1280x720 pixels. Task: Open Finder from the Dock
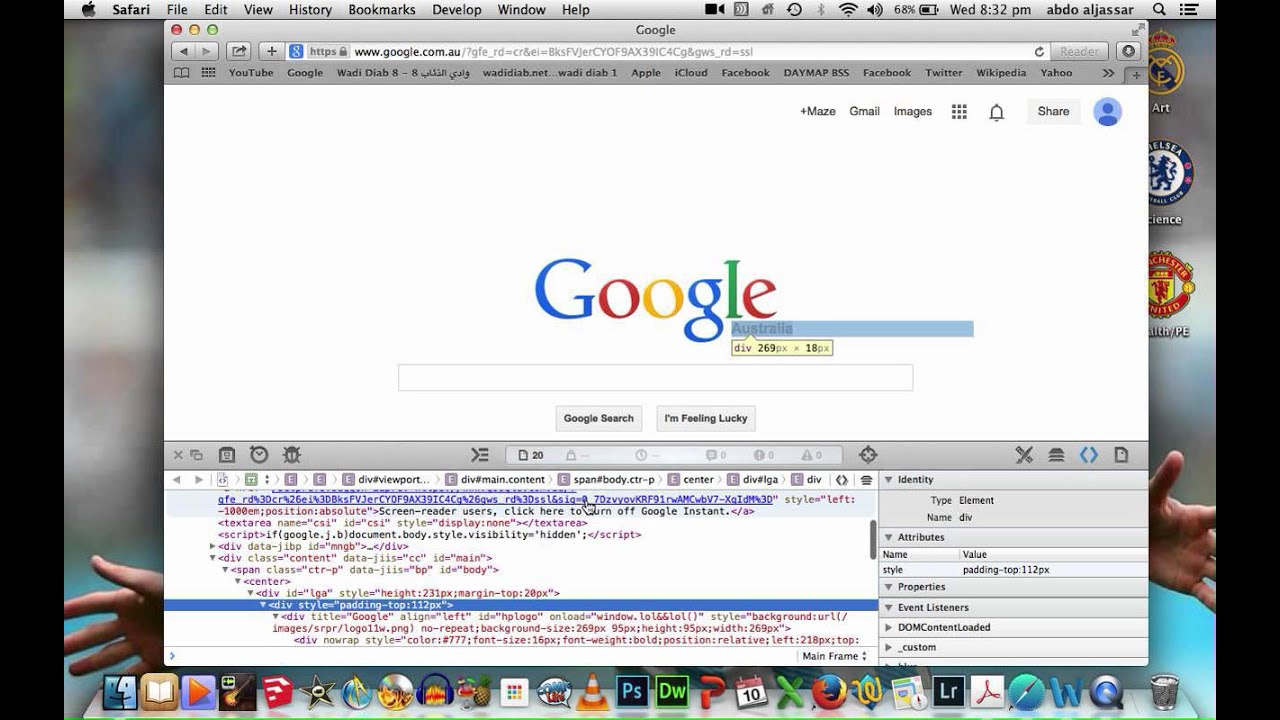(120, 691)
